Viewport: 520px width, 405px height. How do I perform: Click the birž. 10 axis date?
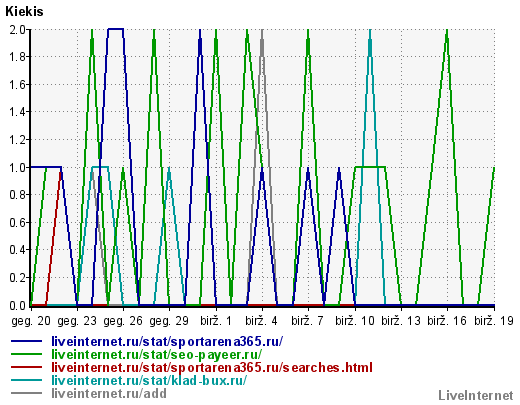tap(355, 321)
